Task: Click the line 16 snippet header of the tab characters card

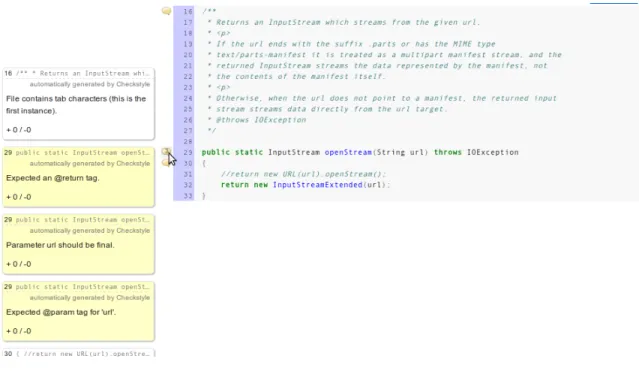Action: pyautogui.click(x=77, y=73)
